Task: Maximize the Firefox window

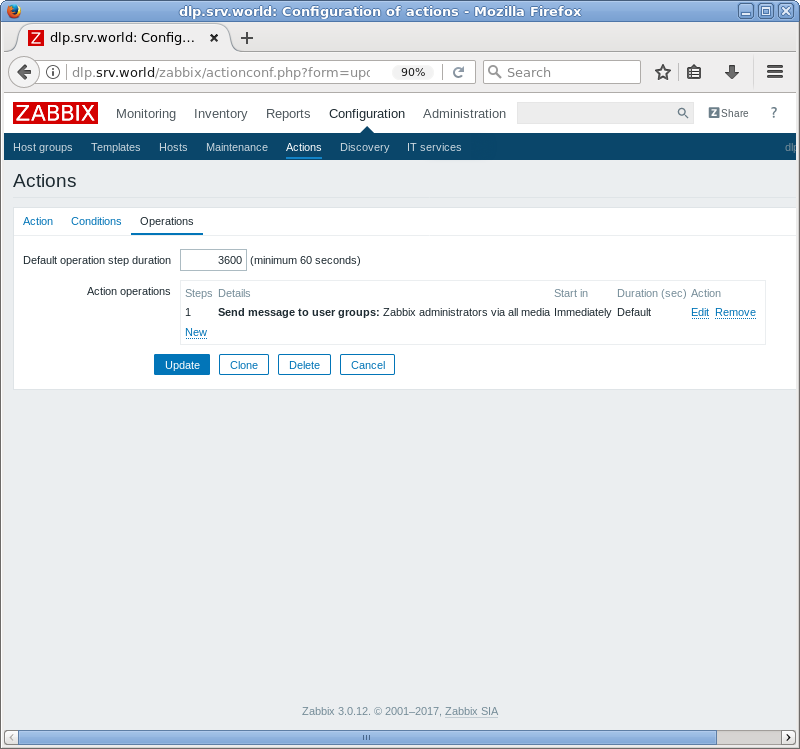Action: click(766, 11)
